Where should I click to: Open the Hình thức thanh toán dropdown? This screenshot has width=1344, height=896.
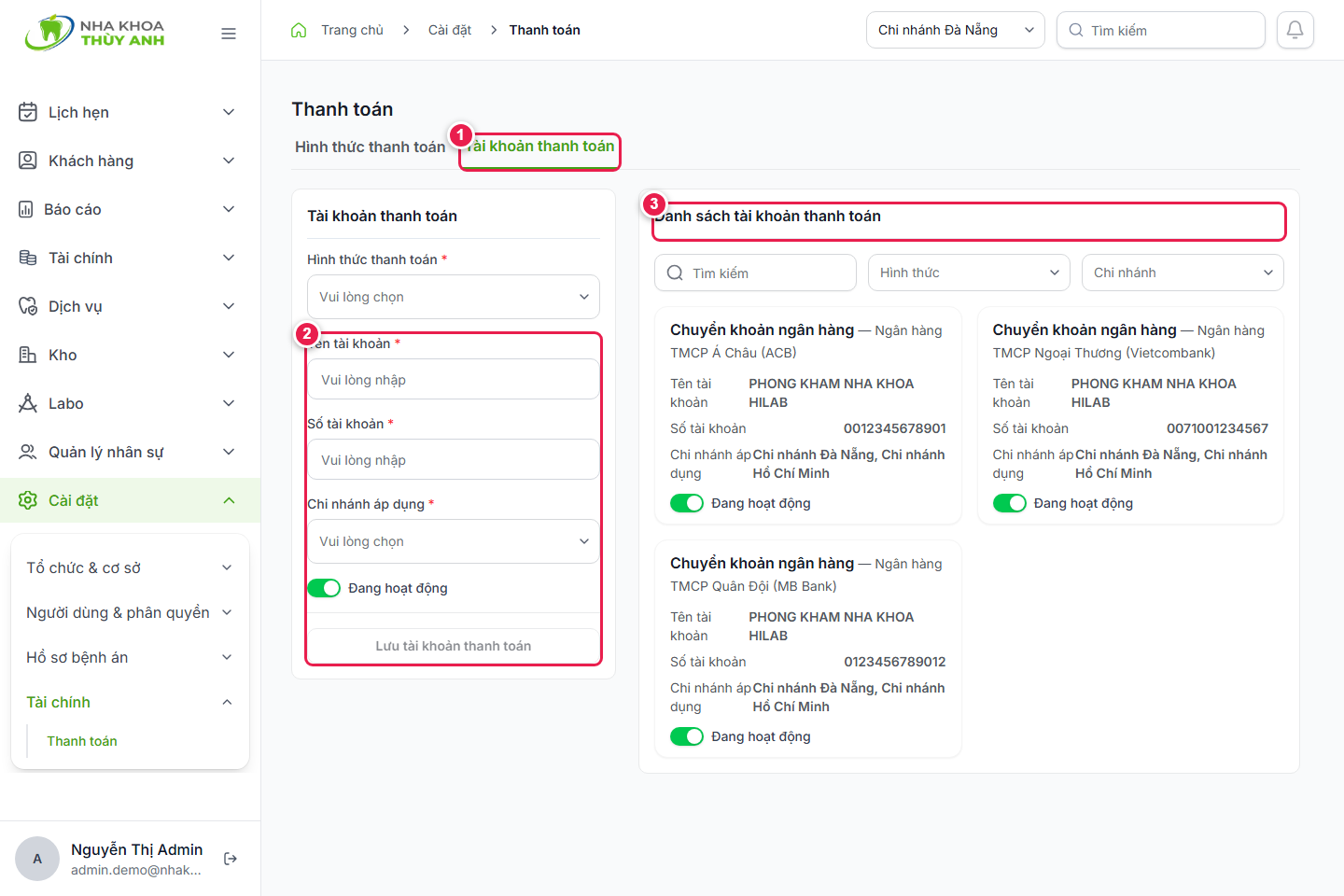(454, 297)
